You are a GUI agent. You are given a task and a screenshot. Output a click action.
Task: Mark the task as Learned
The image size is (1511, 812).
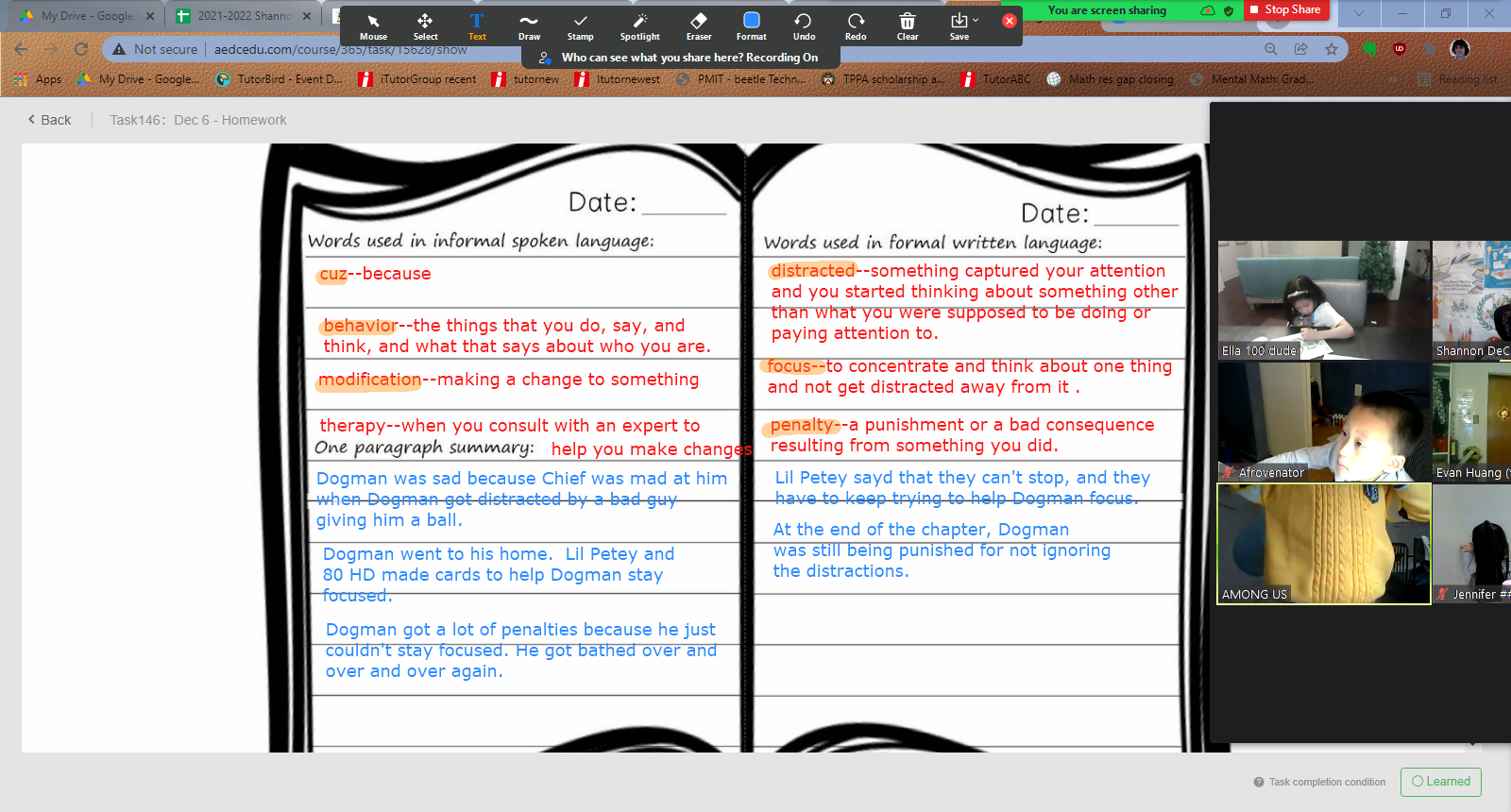click(1441, 782)
